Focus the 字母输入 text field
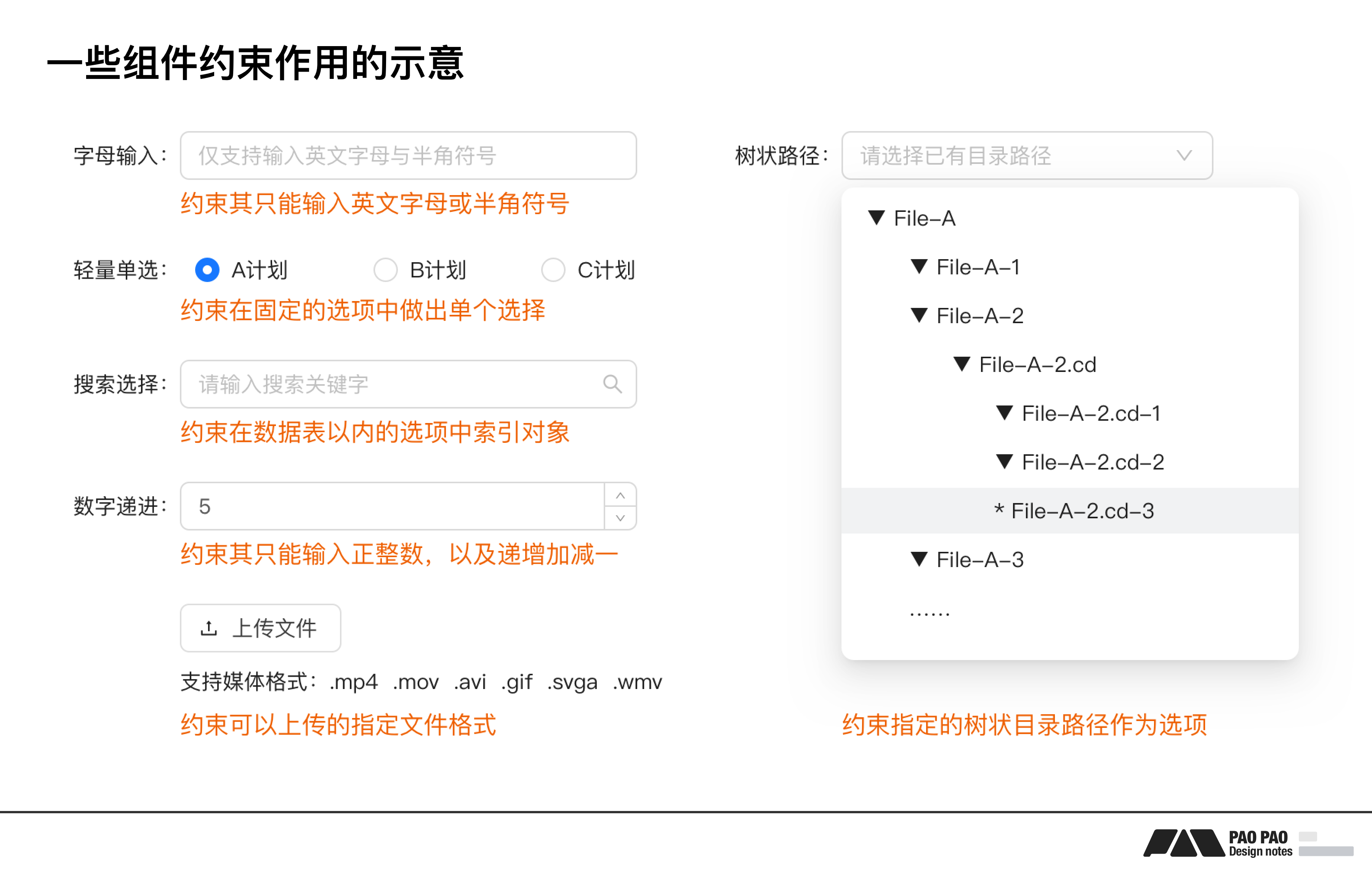The image size is (1372, 875). click(408, 155)
